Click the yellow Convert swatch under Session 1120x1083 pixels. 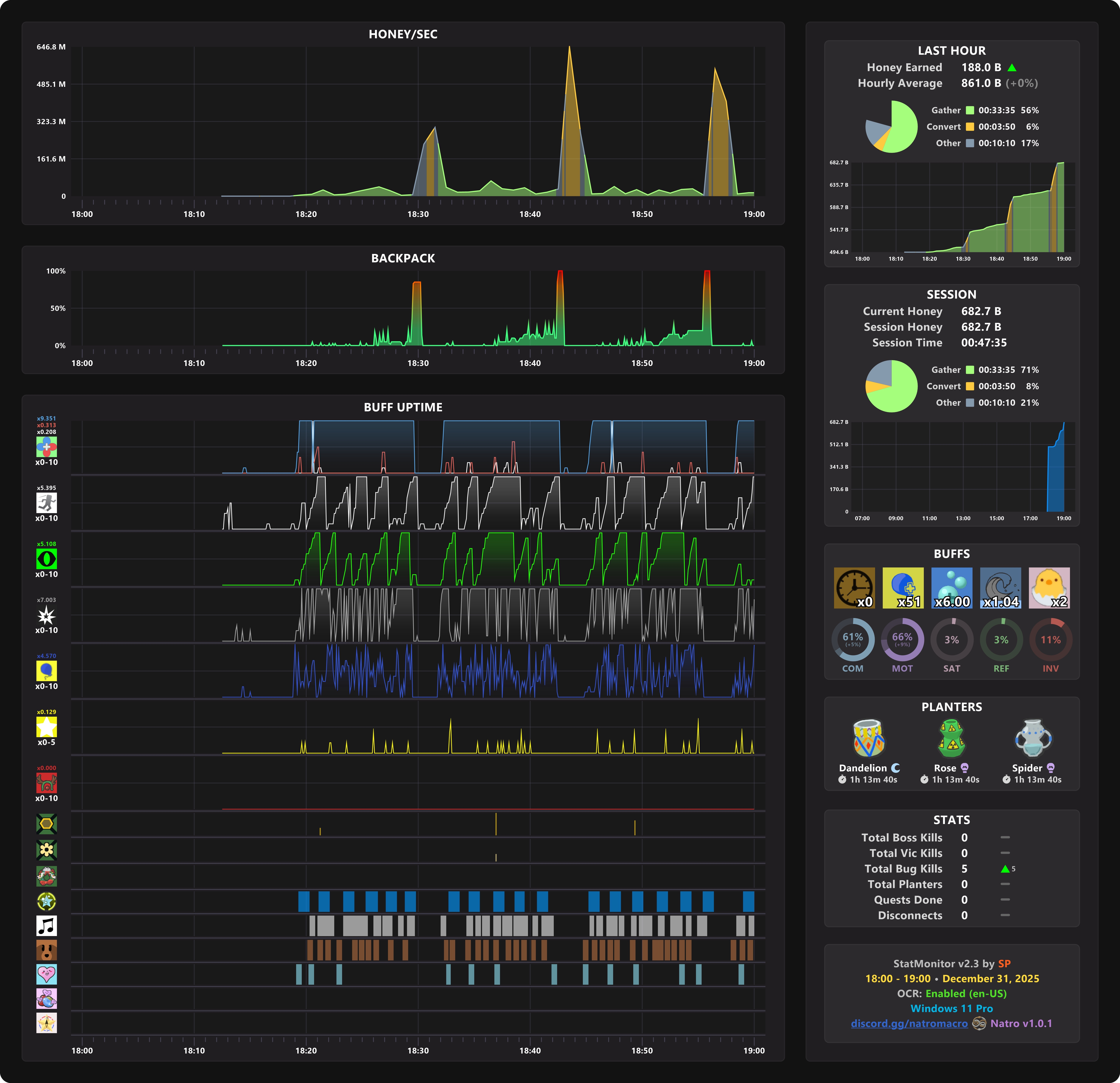[x=970, y=386]
